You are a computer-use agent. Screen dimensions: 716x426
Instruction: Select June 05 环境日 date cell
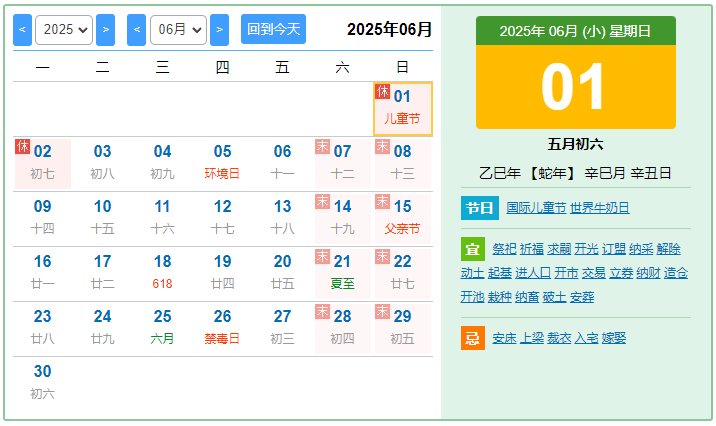click(222, 163)
